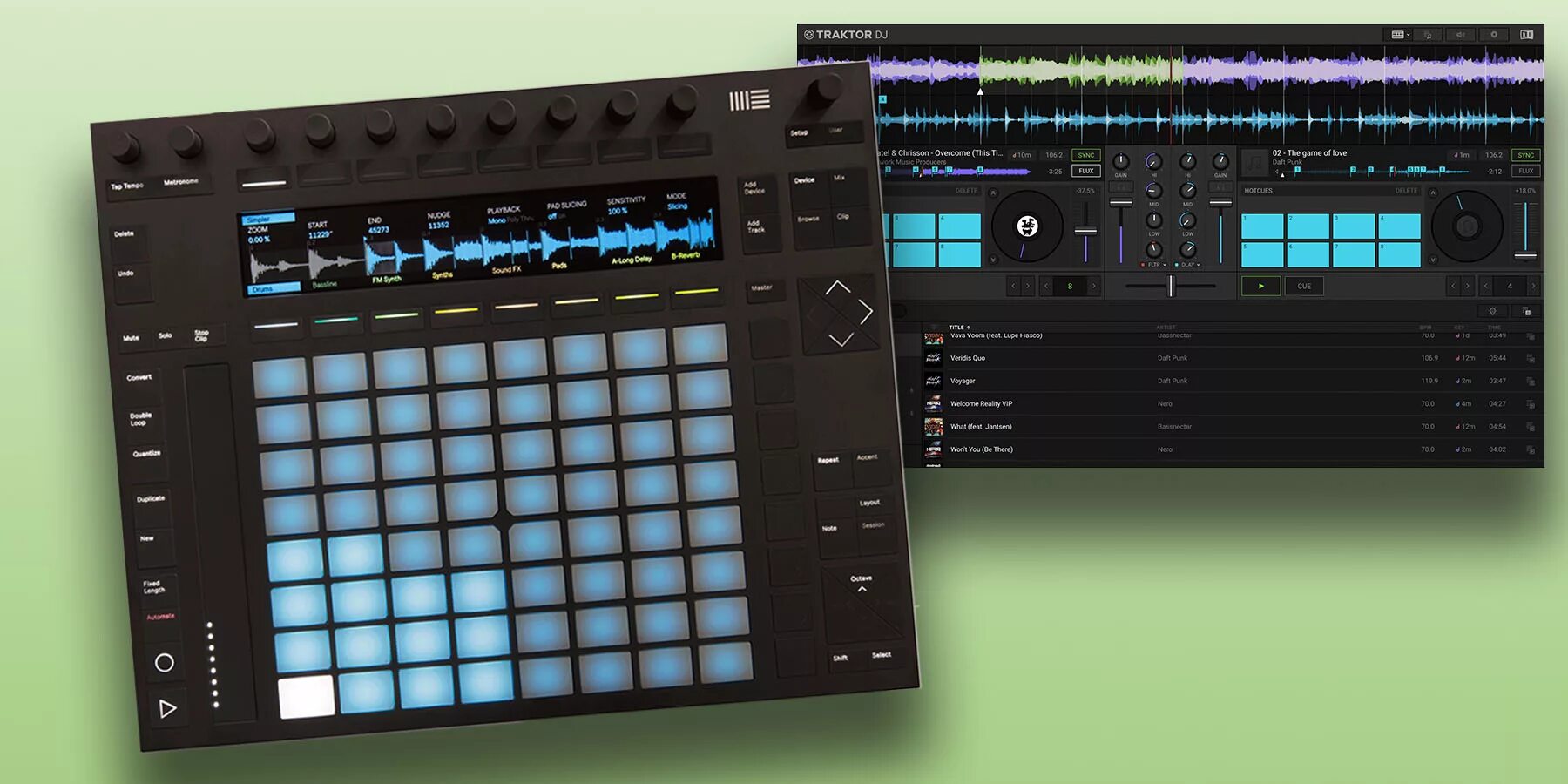The height and width of the screenshot is (784, 1568).
Task: Click add-to-playlist icon on What (feat. Jantsen) row
Action: click(x=1531, y=427)
